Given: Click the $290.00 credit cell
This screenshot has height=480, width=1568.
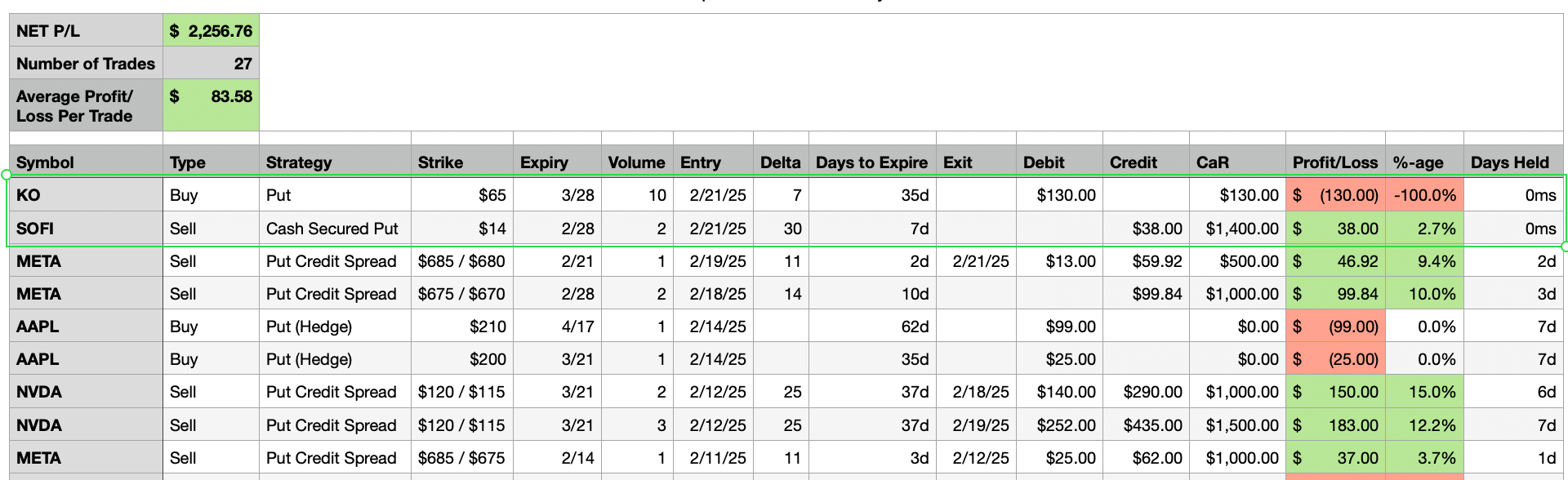Looking at the screenshot, I should (1146, 392).
